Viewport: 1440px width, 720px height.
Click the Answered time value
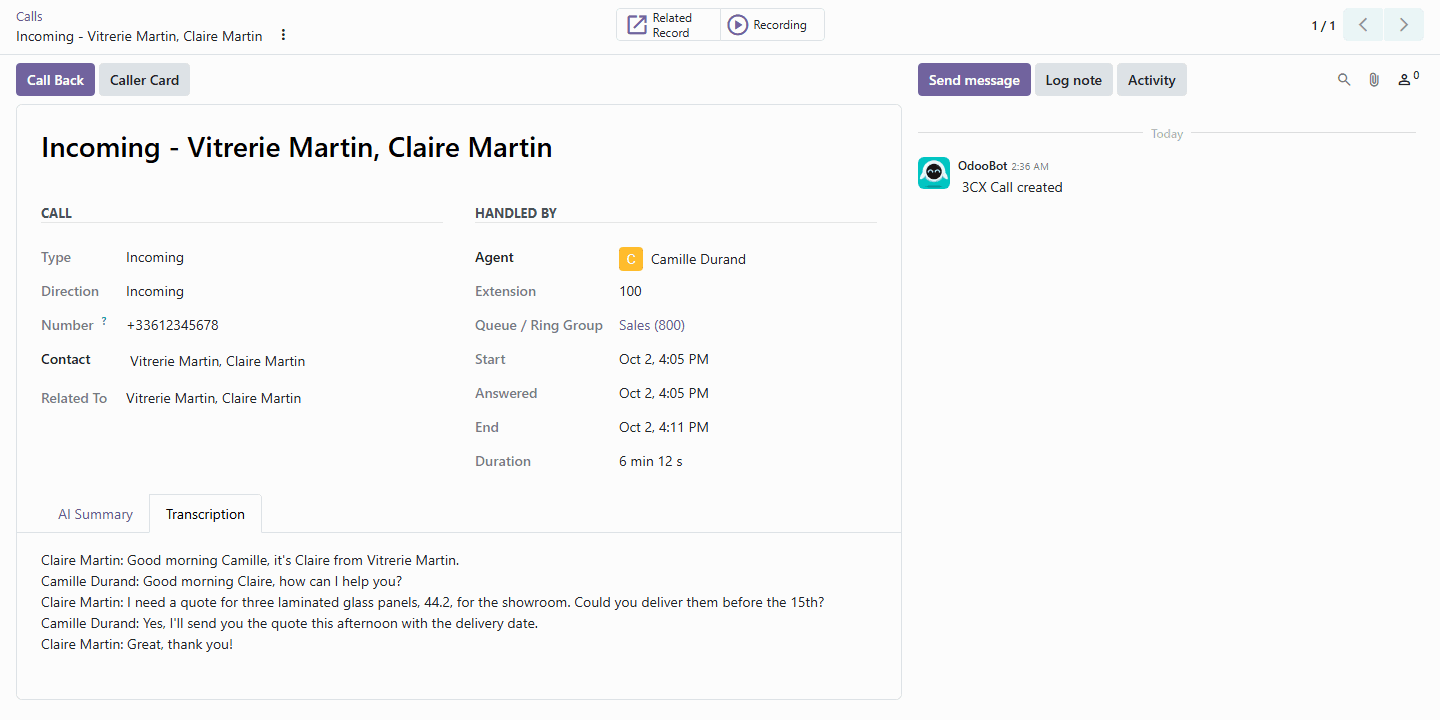(664, 393)
